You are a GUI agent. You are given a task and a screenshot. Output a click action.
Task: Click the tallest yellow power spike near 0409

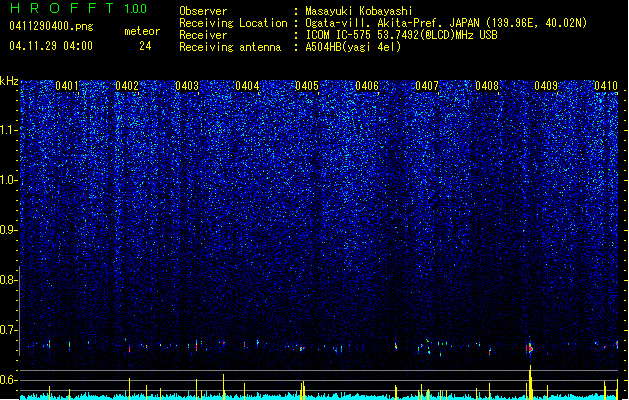[530, 382]
